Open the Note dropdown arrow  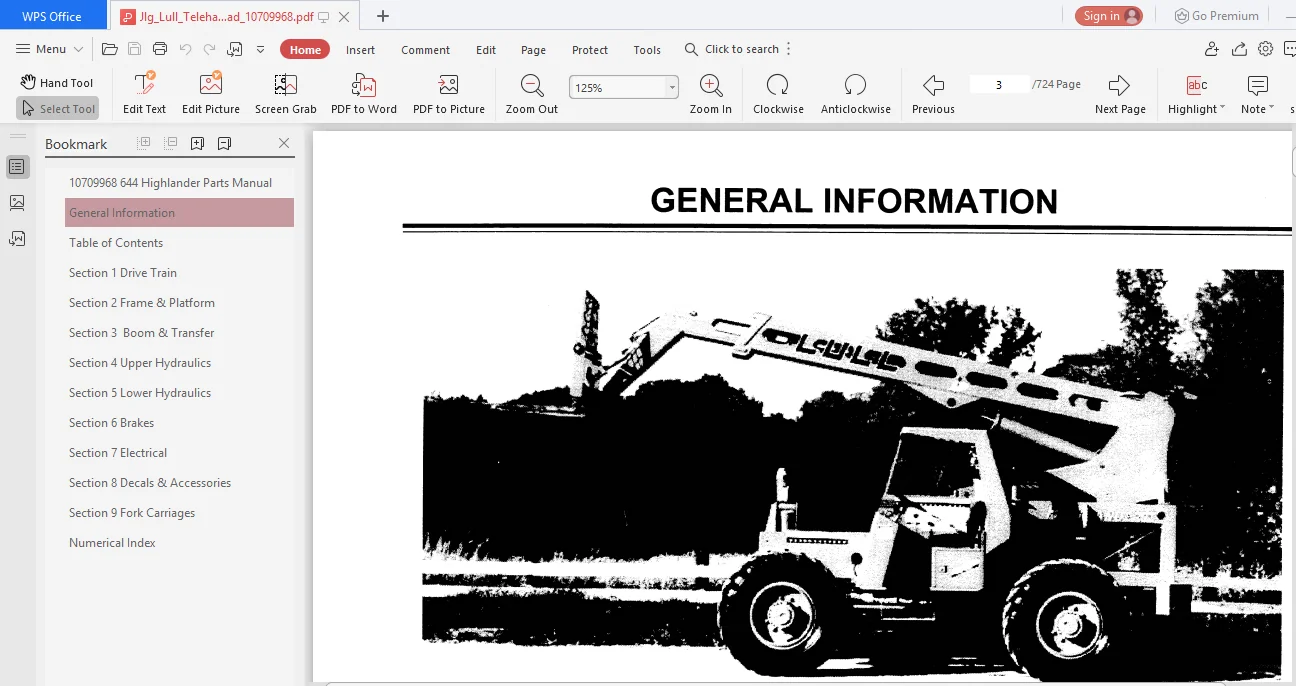(1272, 108)
